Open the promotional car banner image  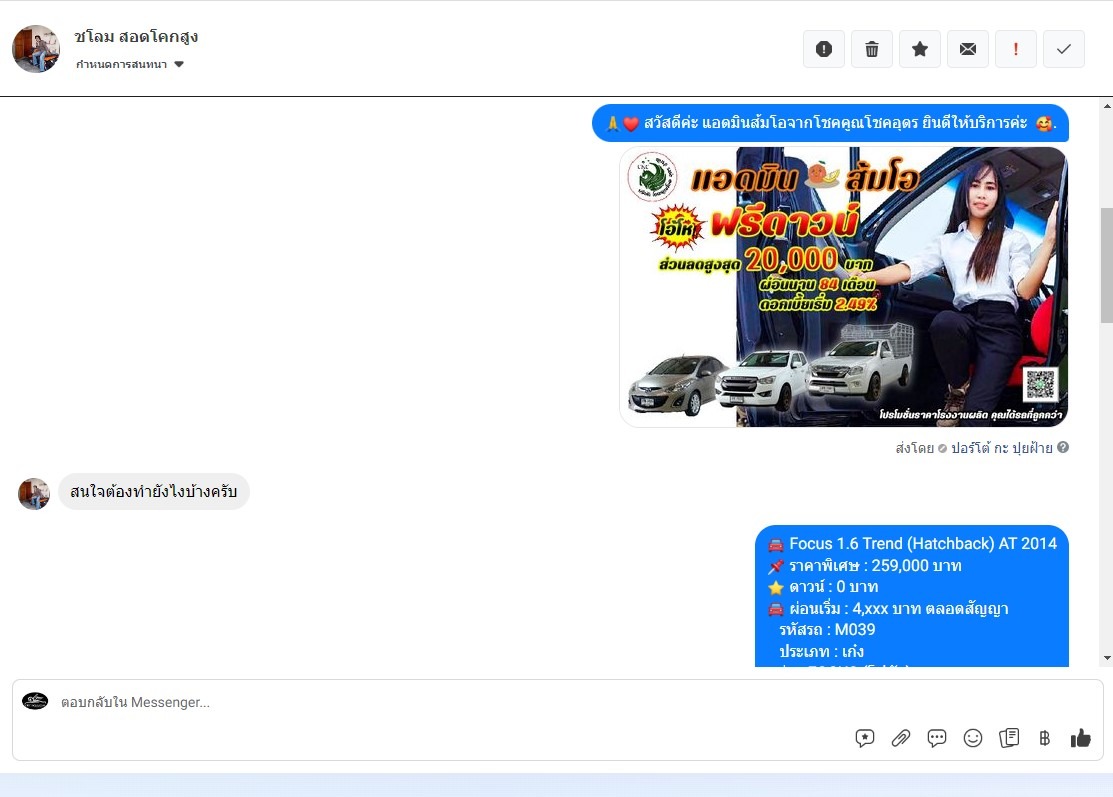(x=843, y=287)
